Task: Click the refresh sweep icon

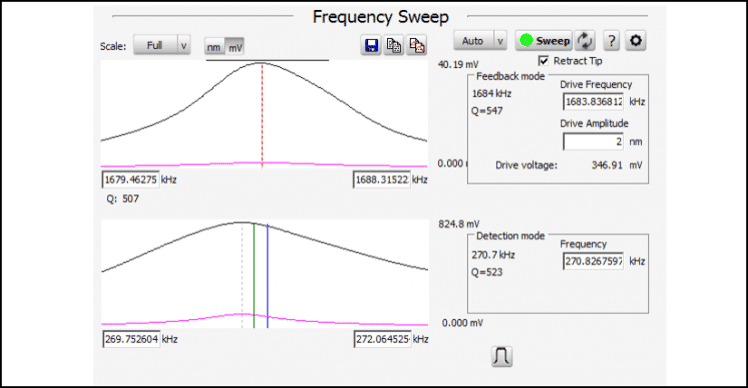Action: click(585, 41)
